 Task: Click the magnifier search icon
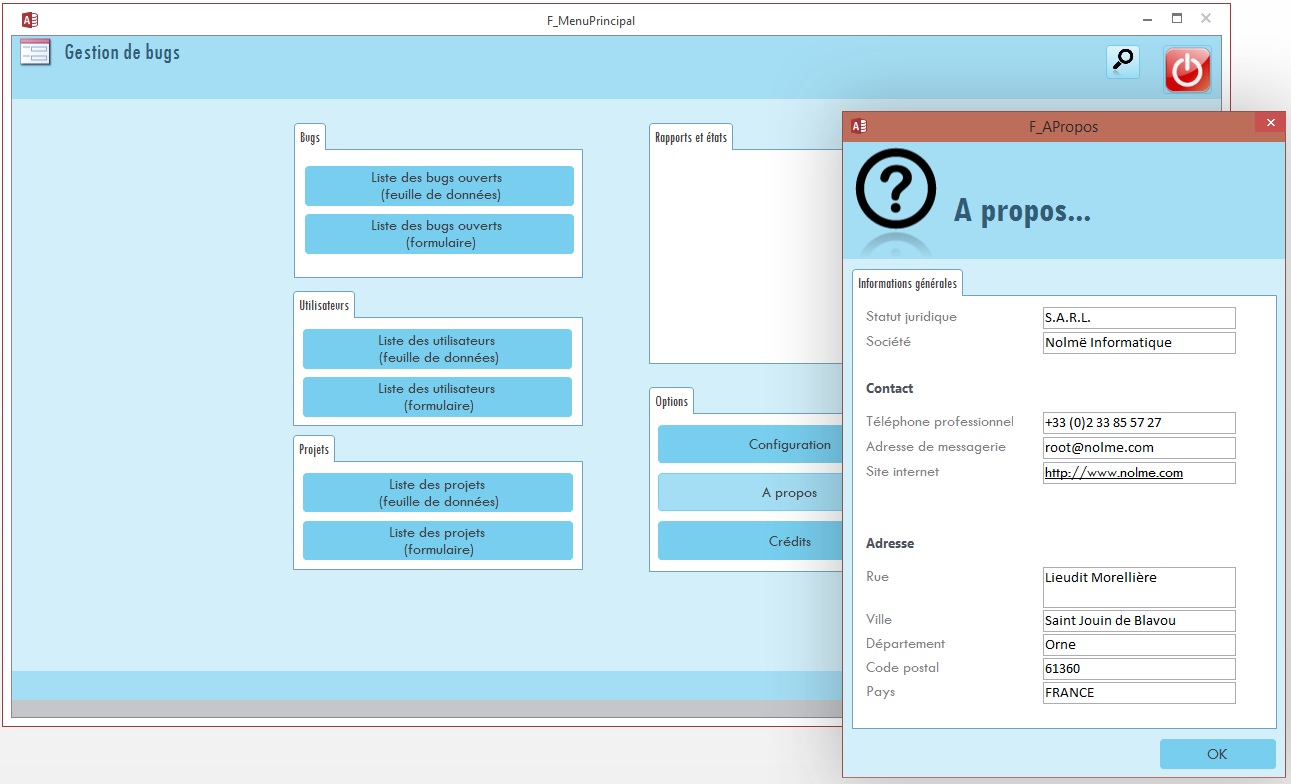pyautogui.click(x=1123, y=62)
